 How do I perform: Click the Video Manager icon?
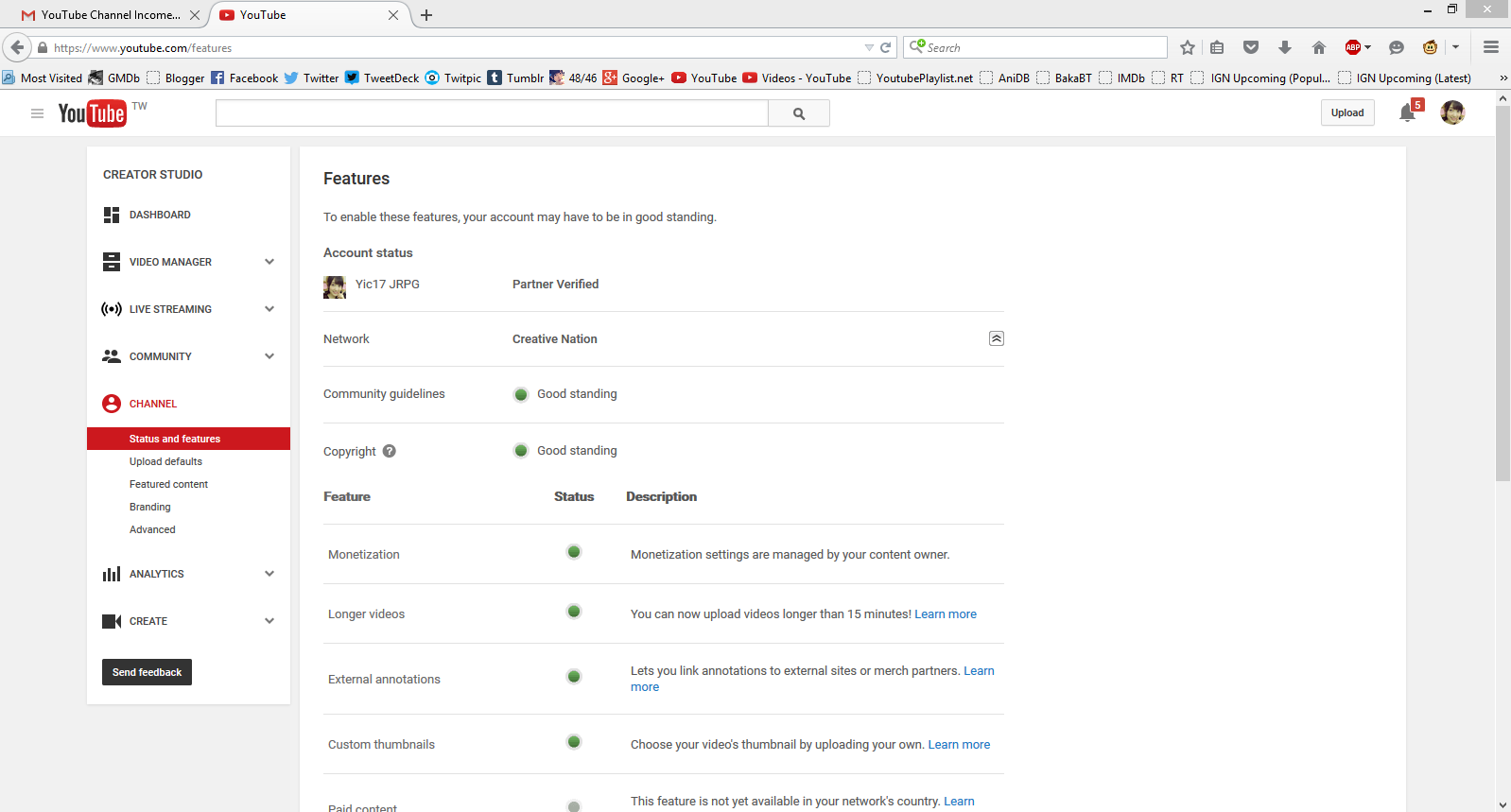coord(112,262)
